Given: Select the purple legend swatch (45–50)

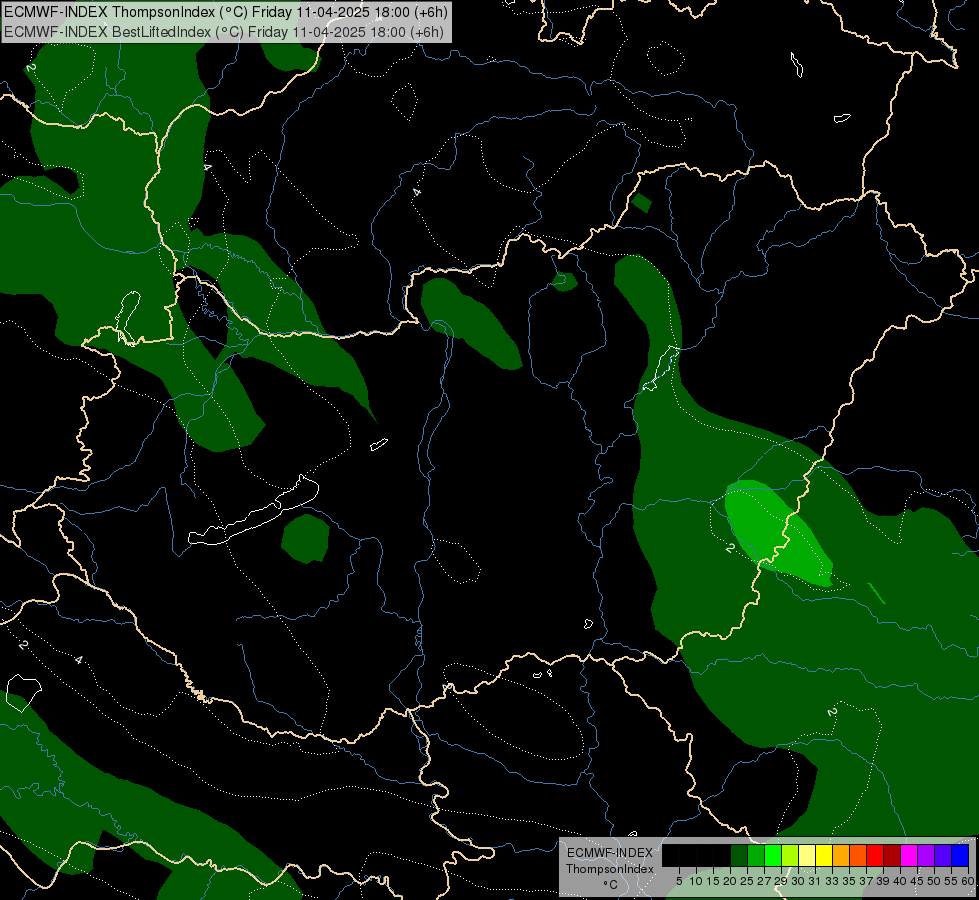Looking at the screenshot, I should (x=926, y=855).
